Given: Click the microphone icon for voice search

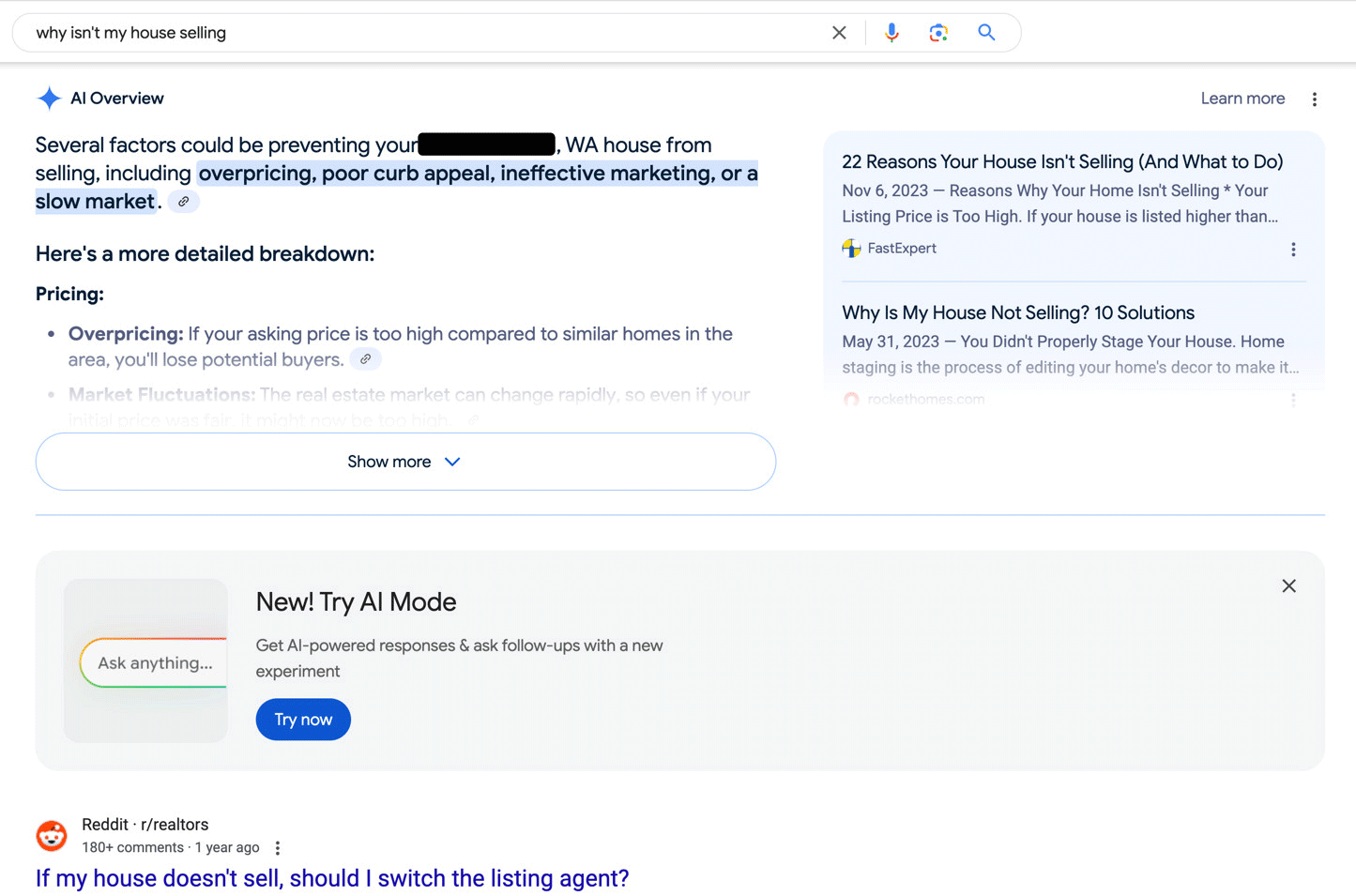Looking at the screenshot, I should pos(891,32).
